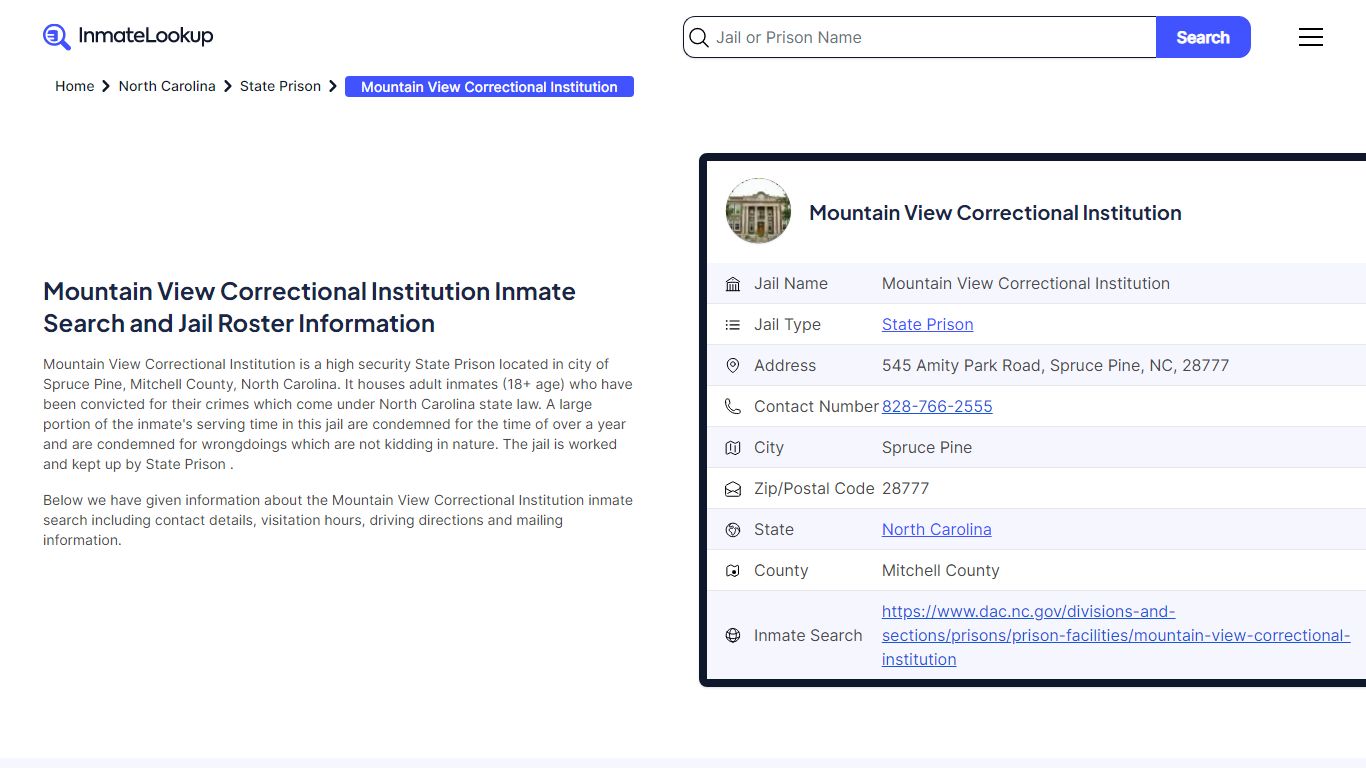The height and width of the screenshot is (768, 1366).
Task: Click the page heading Inmate Search and Jail Roster
Action: tap(310, 307)
